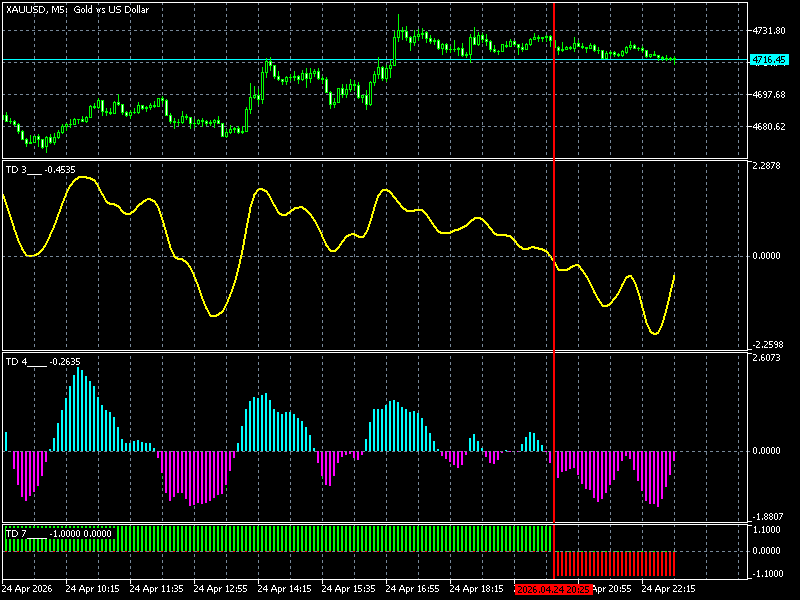Click the 4731.80 price scale label
This screenshot has width=800, height=600.
pyautogui.click(x=769, y=31)
